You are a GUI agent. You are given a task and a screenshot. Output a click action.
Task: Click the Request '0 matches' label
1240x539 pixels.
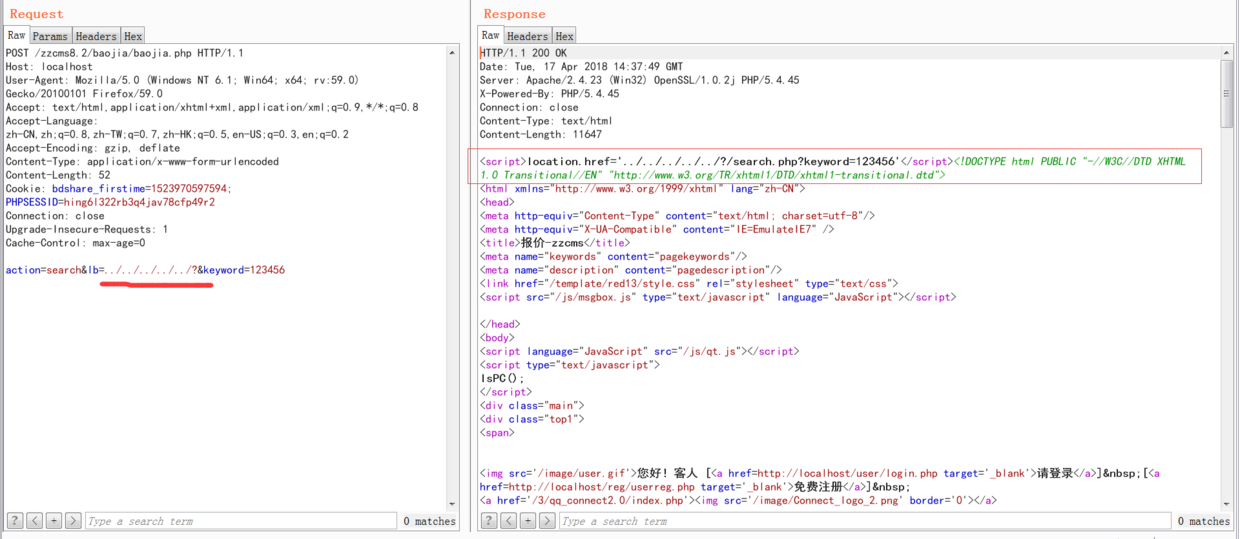tap(429, 521)
